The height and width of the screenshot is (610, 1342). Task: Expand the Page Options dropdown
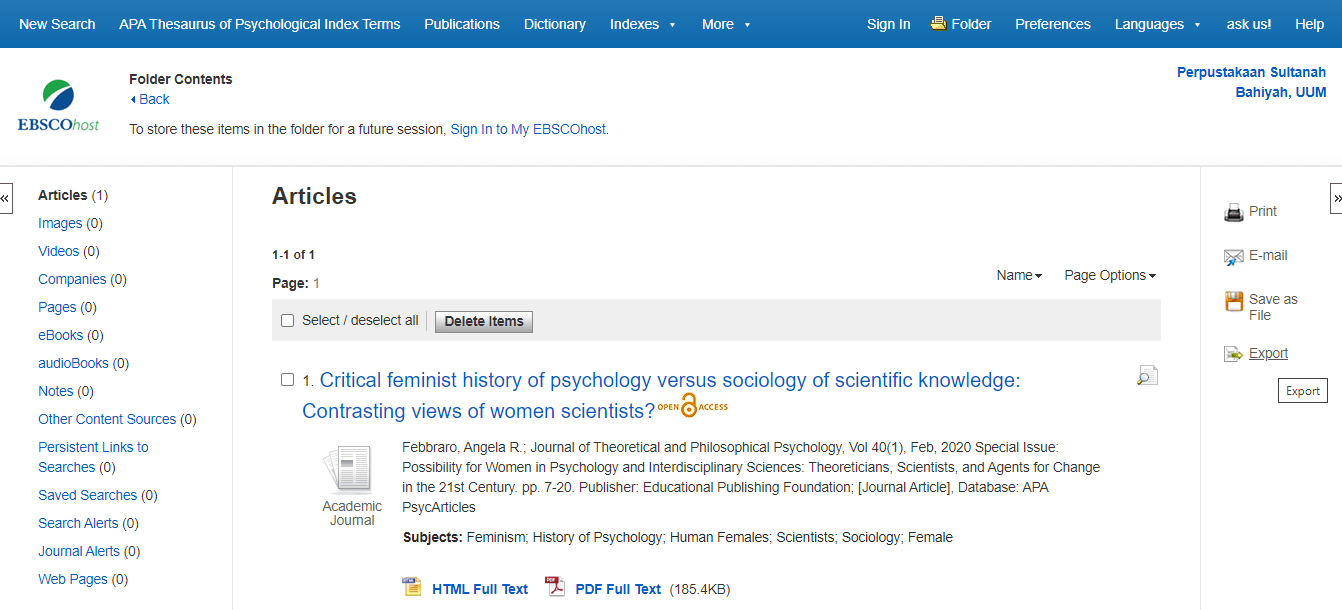pyautogui.click(x=1109, y=275)
